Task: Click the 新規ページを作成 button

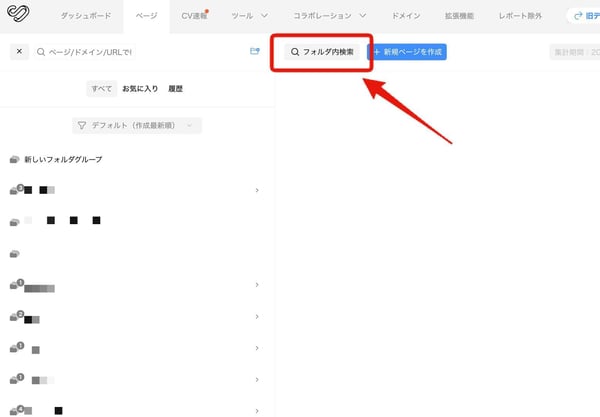Action: coord(407,52)
